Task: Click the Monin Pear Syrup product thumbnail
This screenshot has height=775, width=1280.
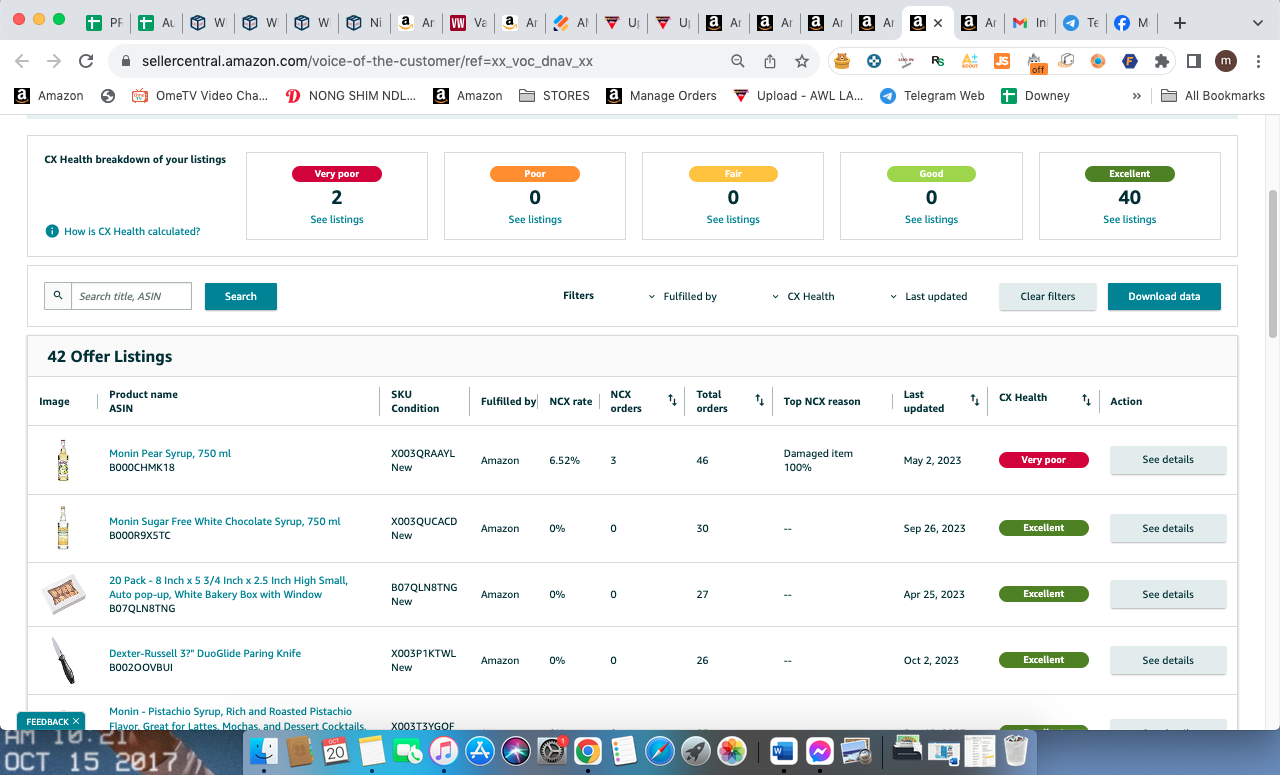Action: point(64,460)
